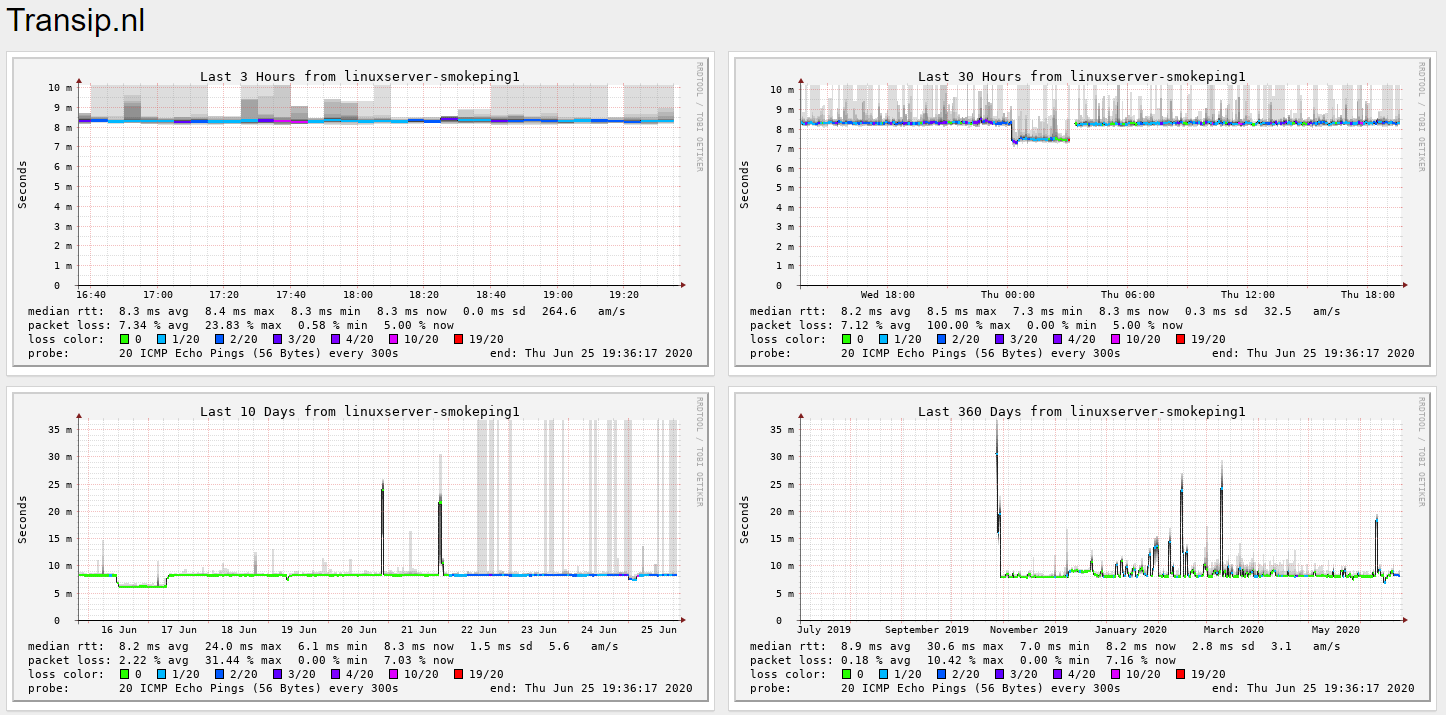The height and width of the screenshot is (715, 1446).
Task: Click the RRDTOOL / TOBI OETIKER watermark on 30 Hours graph
Action: 1422,116
